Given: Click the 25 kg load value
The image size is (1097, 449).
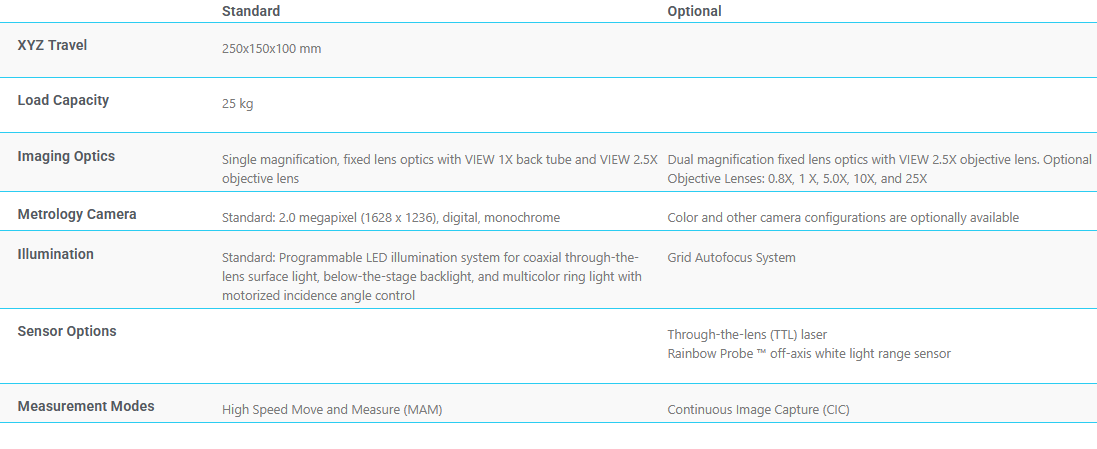Looking at the screenshot, I should point(237,104).
